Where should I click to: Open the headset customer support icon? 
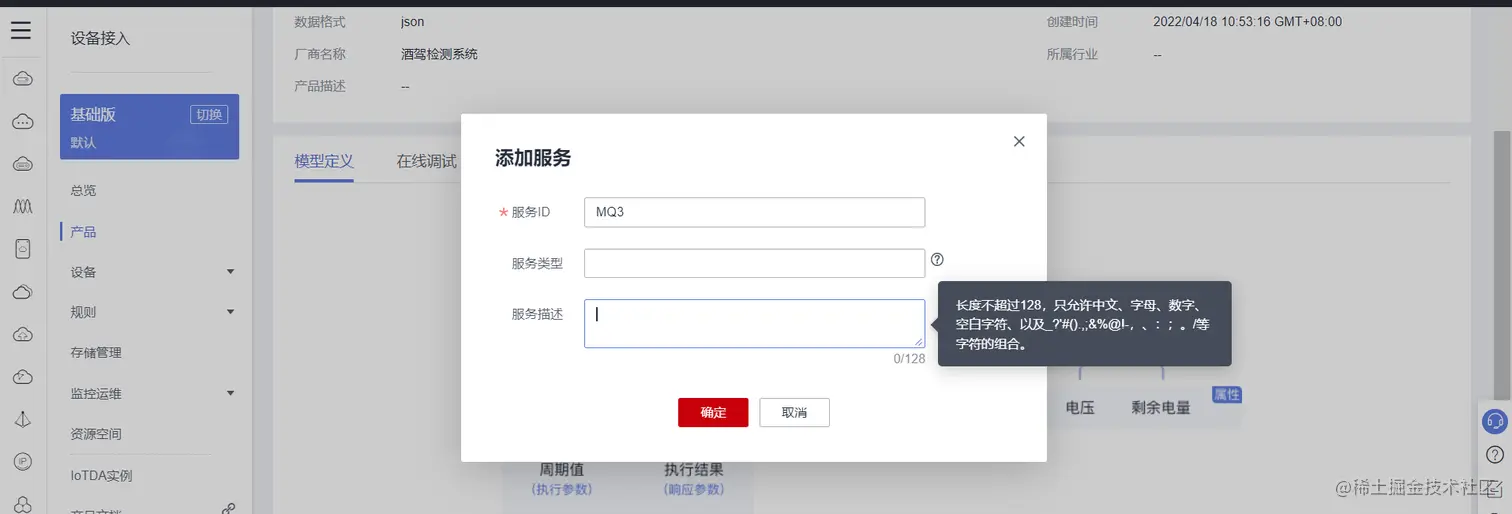pyautogui.click(x=1494, y=421)
